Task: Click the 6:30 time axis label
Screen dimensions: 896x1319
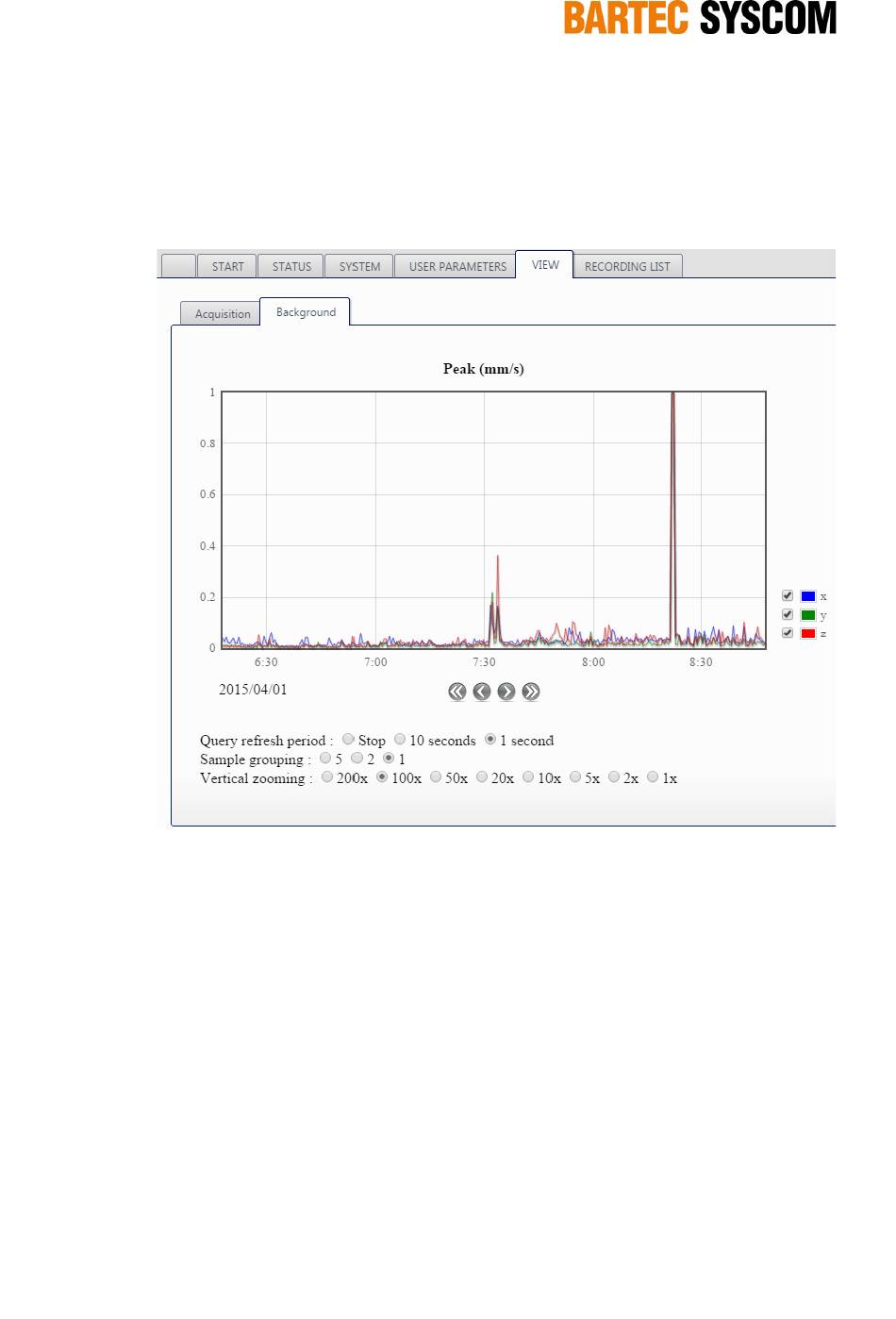Action: coord(266,662)
